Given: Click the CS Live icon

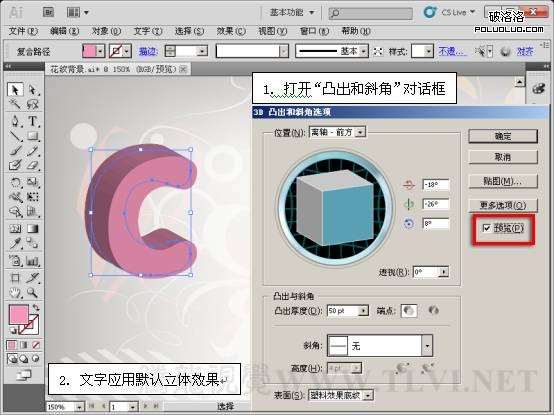Looking at the screenshot, I should [x=430, y=12].
